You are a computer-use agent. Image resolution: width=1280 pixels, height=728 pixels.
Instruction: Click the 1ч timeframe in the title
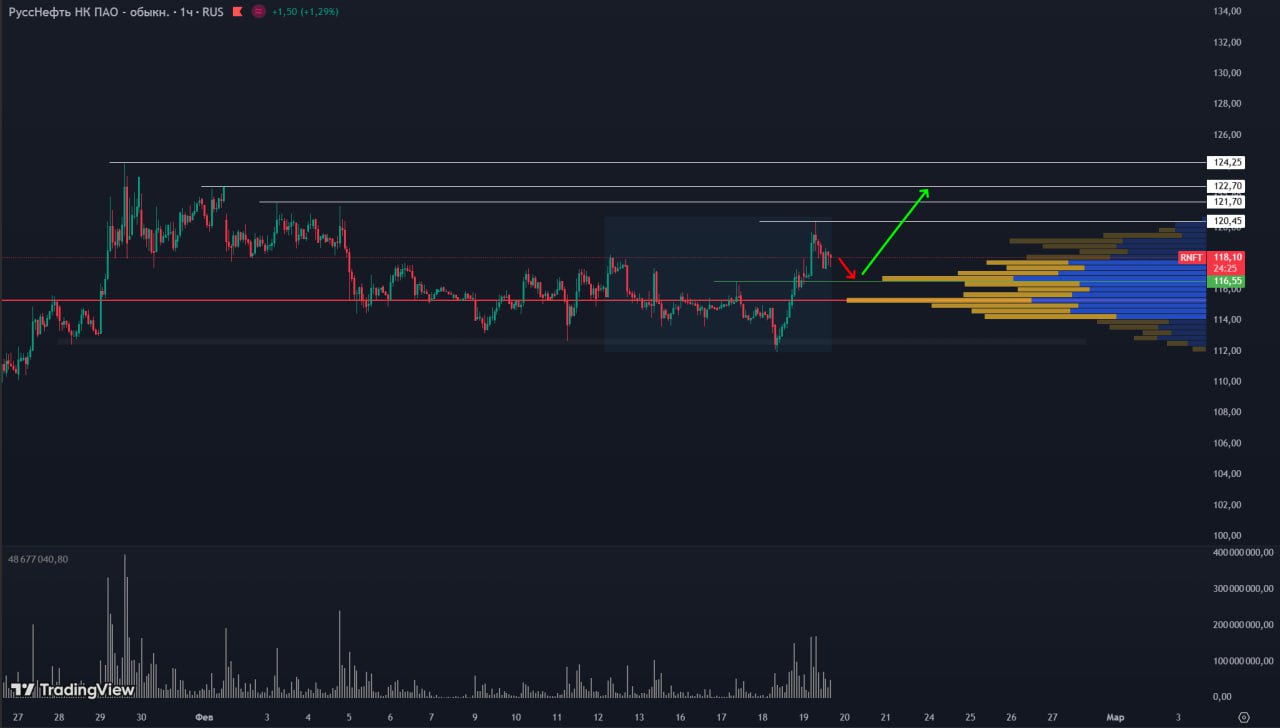(187, 12)
